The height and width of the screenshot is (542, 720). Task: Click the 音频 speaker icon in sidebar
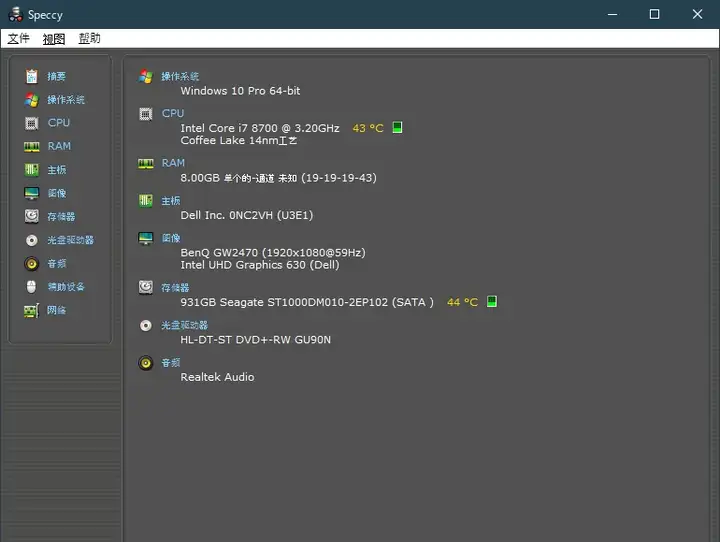tap(32, 264)
